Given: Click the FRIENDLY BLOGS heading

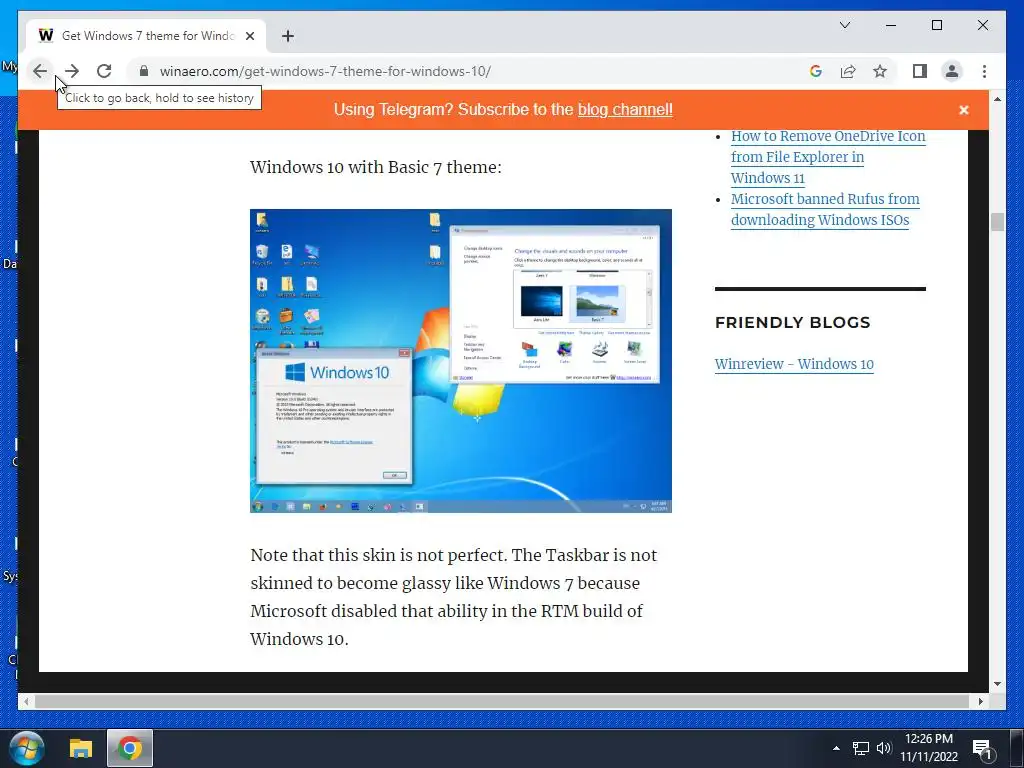Looking at the screenshot, I should pyautogui.click(x=792, y=323).
